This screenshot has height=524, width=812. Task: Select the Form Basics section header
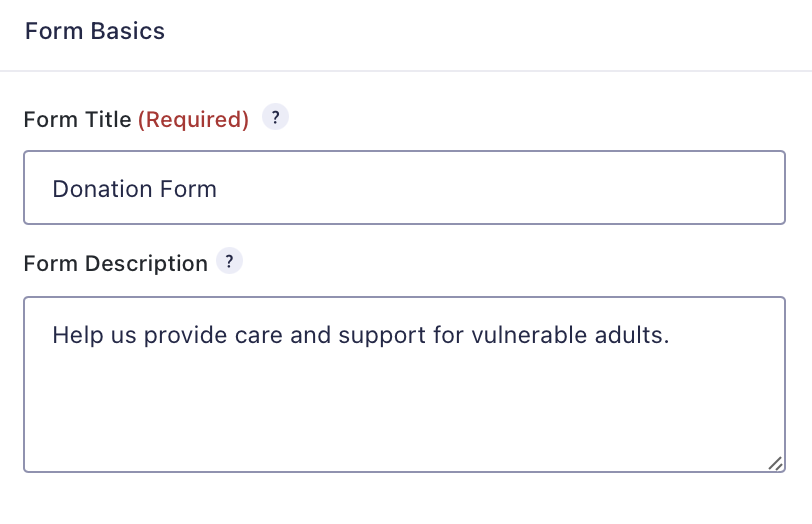pyautogui.click(x=95, y=31)
